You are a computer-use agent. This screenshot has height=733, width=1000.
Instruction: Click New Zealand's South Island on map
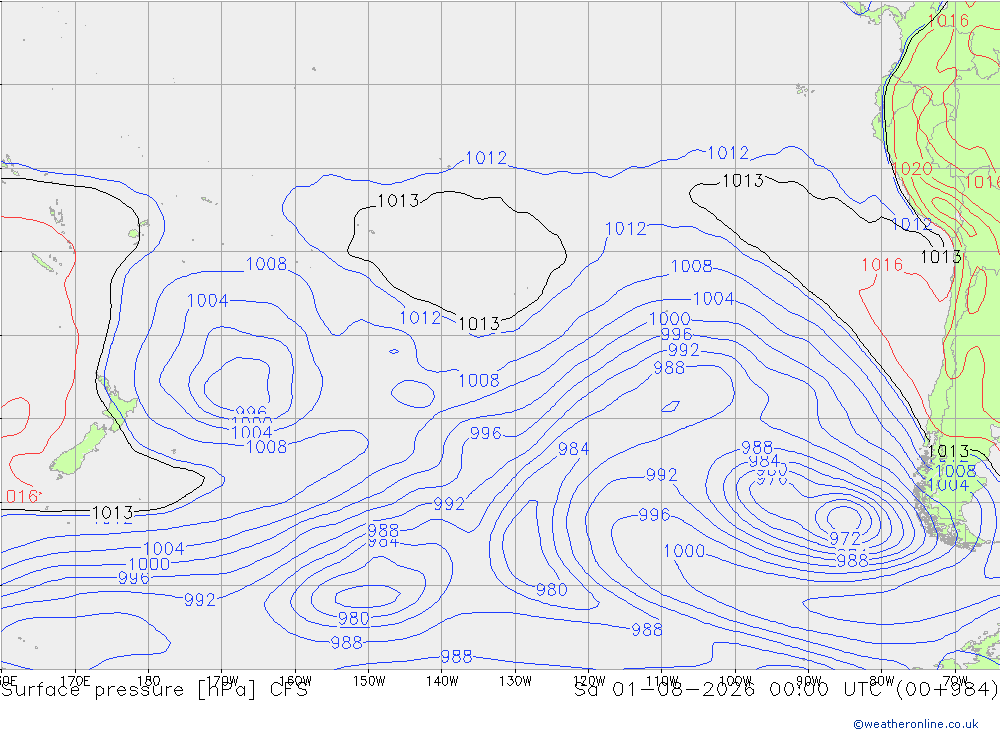pos(80,450)
